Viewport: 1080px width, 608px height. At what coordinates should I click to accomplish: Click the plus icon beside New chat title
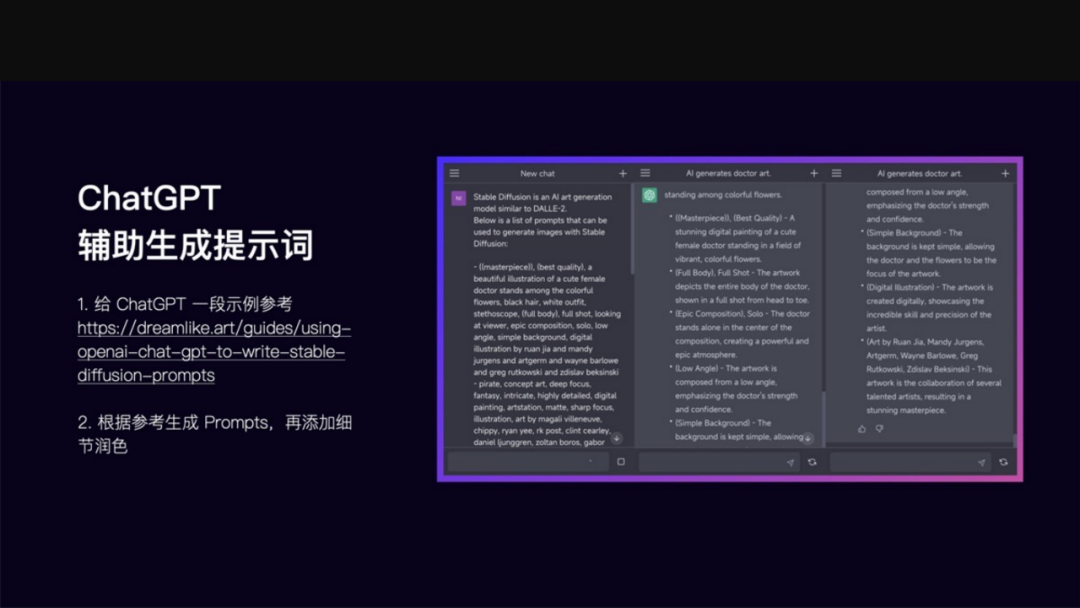pyautogui.click(x=623, y=174)
